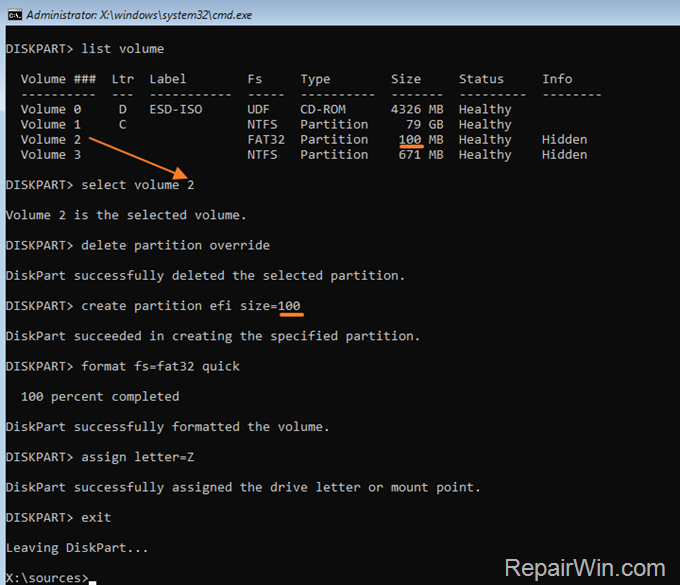
Task: Click the 'Type' column header
Action: click(315, 79)
